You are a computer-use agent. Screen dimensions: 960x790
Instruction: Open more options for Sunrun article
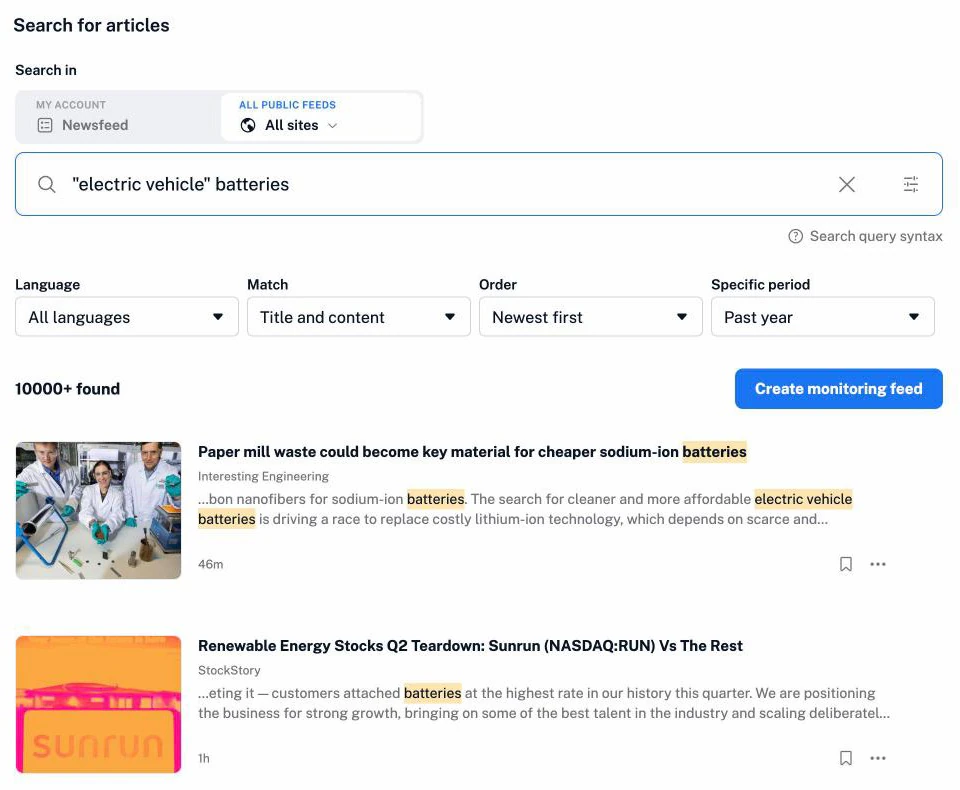coord(878,758)
